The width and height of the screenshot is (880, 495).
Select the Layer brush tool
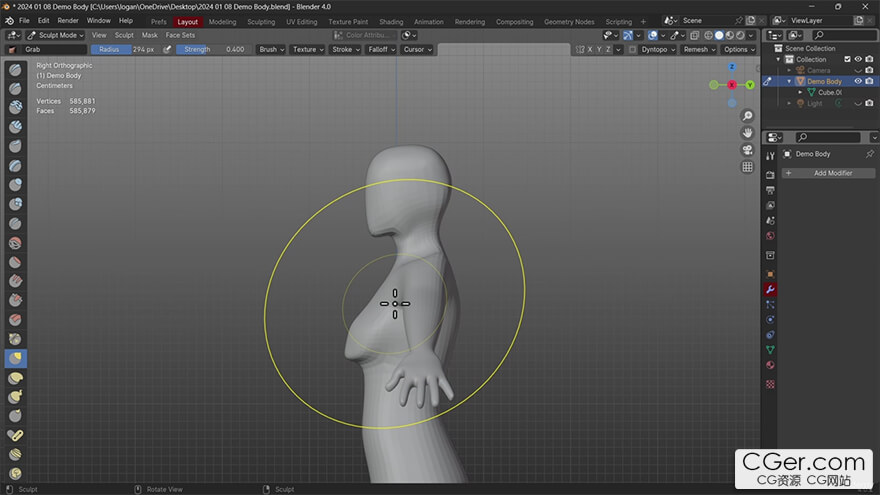[16, 166]
